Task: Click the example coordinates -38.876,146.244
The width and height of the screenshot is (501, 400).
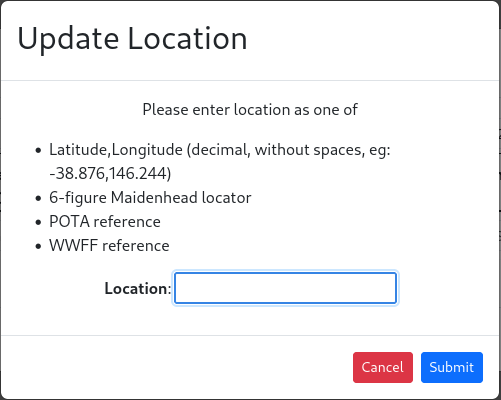Action: click(108, 174)
